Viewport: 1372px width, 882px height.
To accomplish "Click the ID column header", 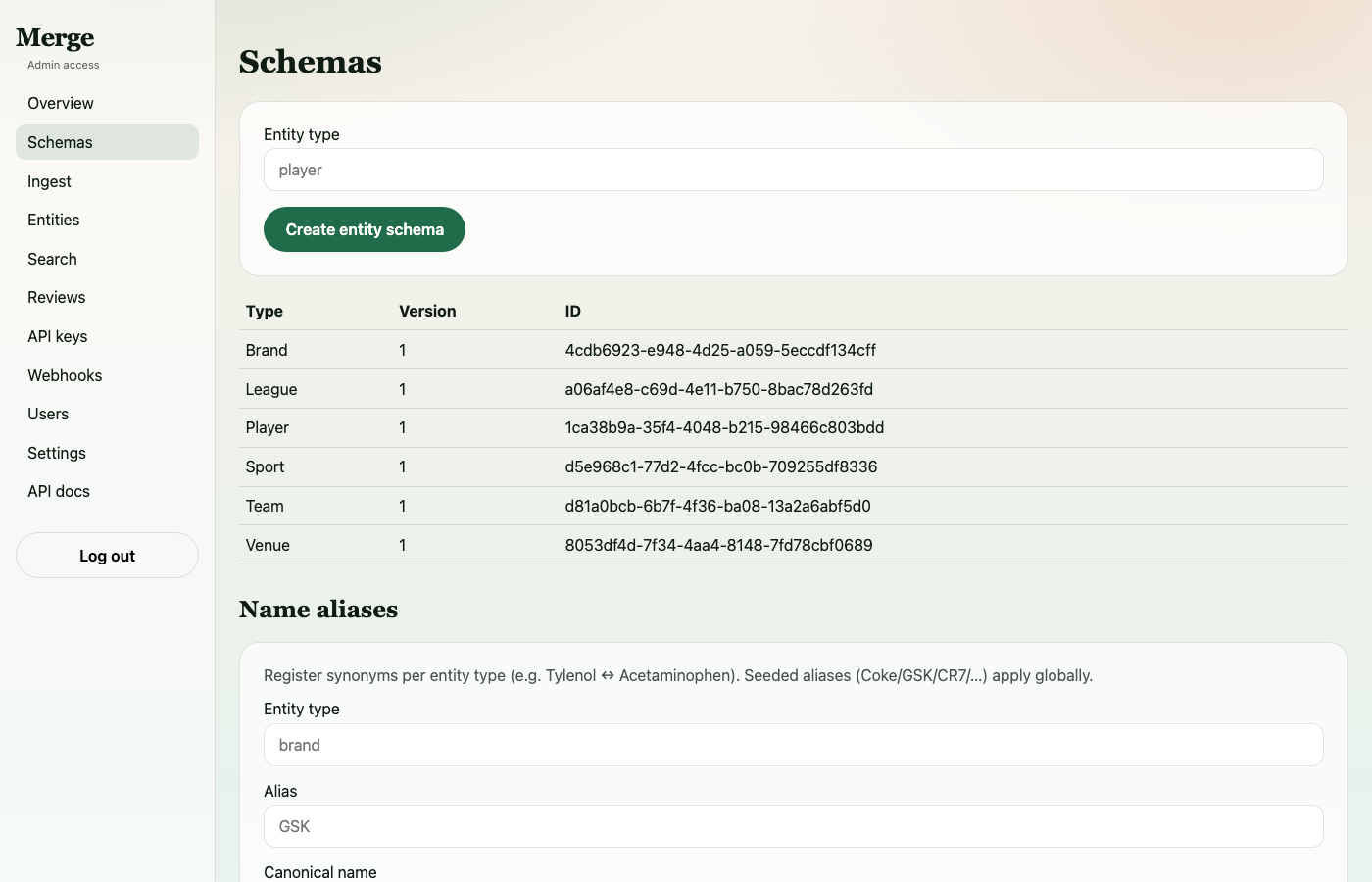I will point(573,311).
